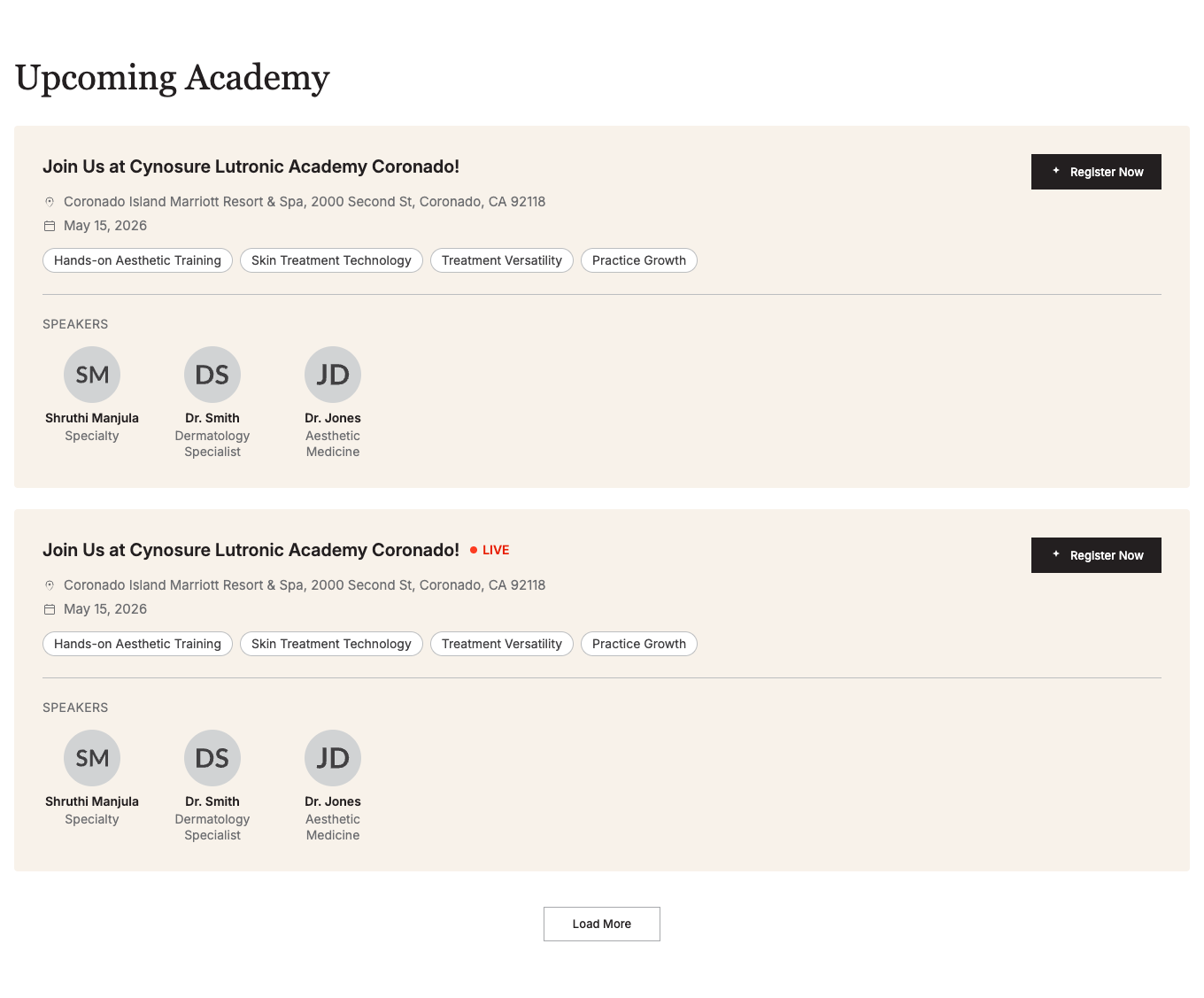This screenshot has height=998, width=1204.
Task: Select the SM speaker avatar in the first card
Action: (92, 375)
